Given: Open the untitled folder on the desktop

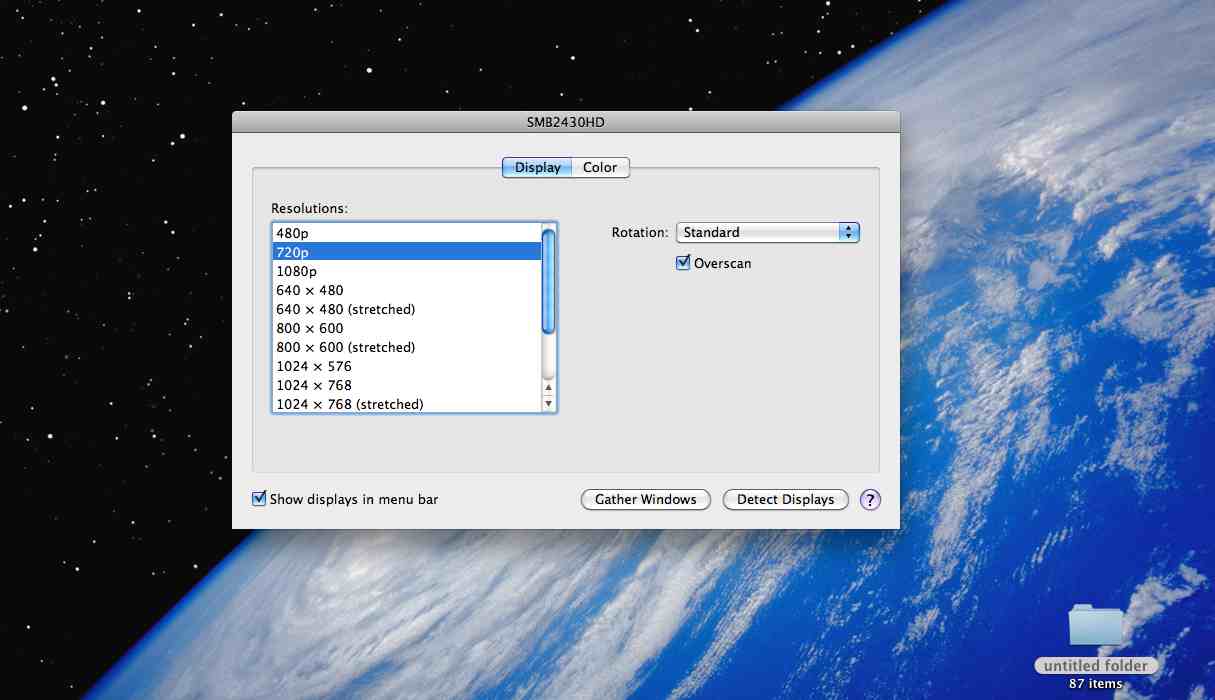Looking at the screenshot, I should (1095, 627).
